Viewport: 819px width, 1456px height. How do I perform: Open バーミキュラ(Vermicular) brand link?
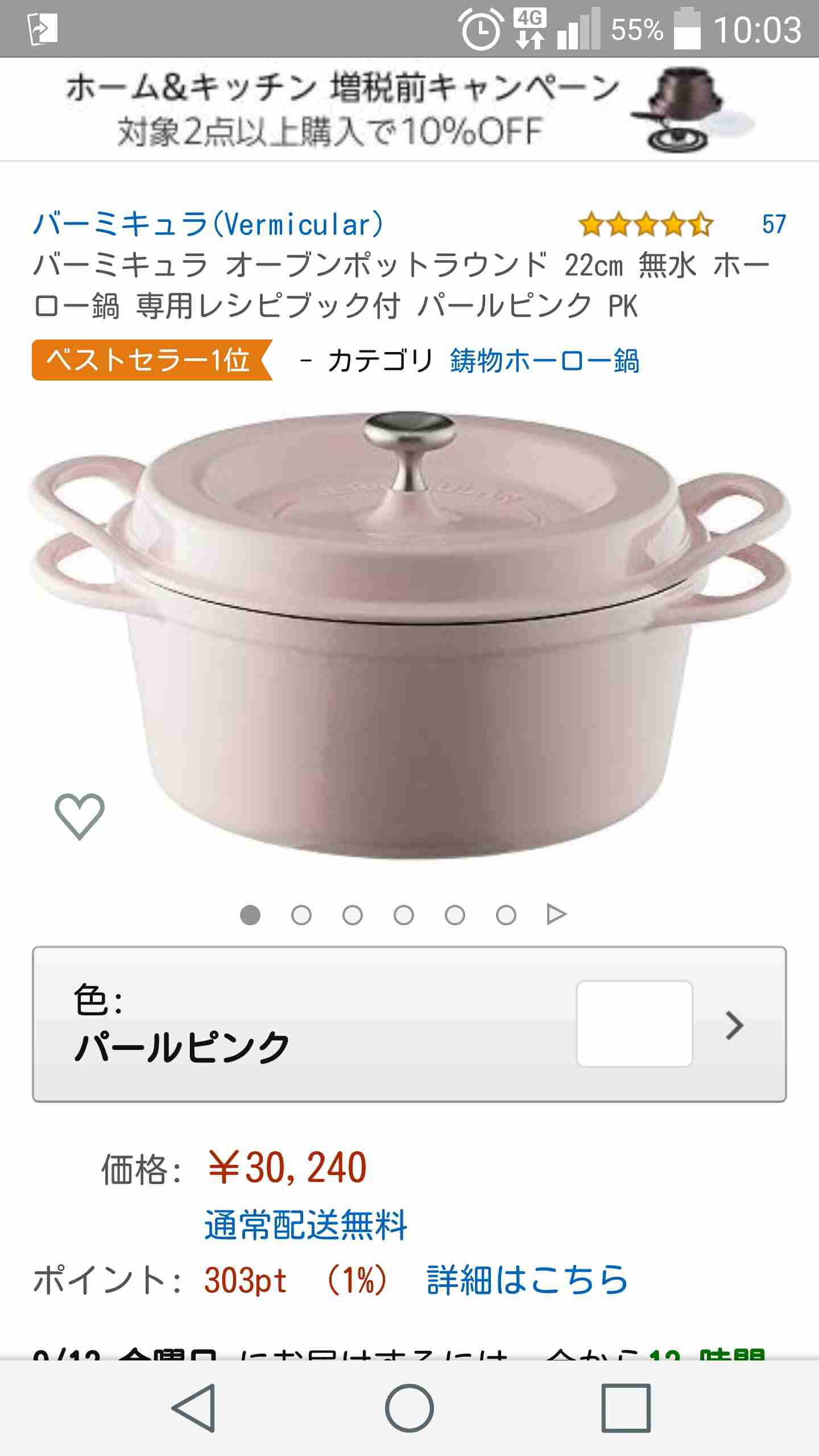(x=208, y=224)
